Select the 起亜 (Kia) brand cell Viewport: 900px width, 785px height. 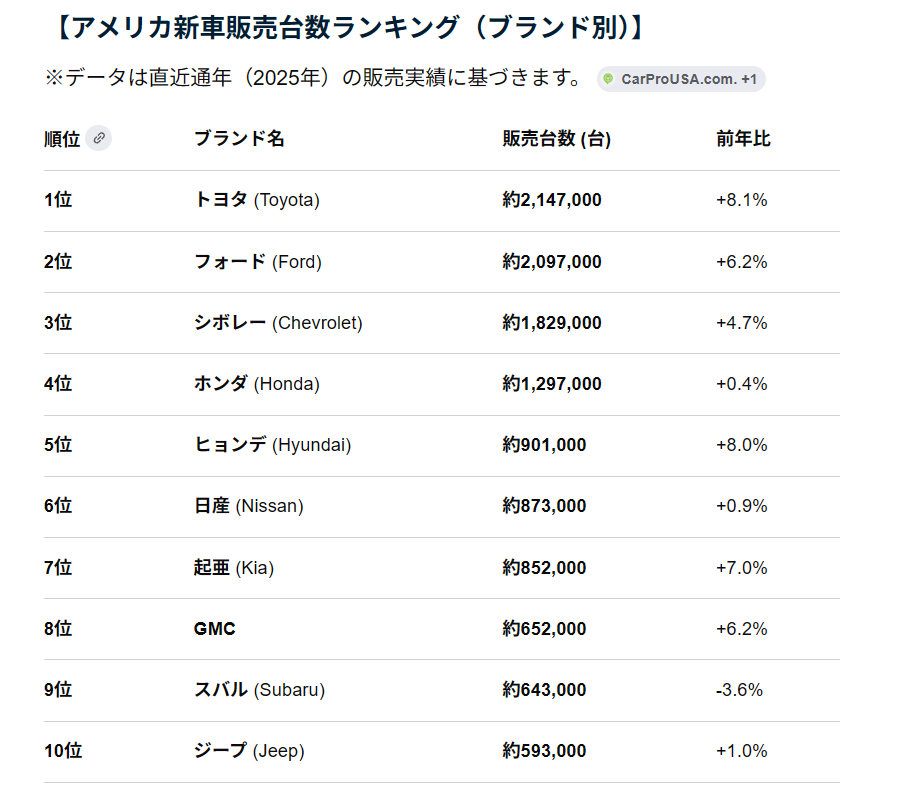click(x=234, y=568)
